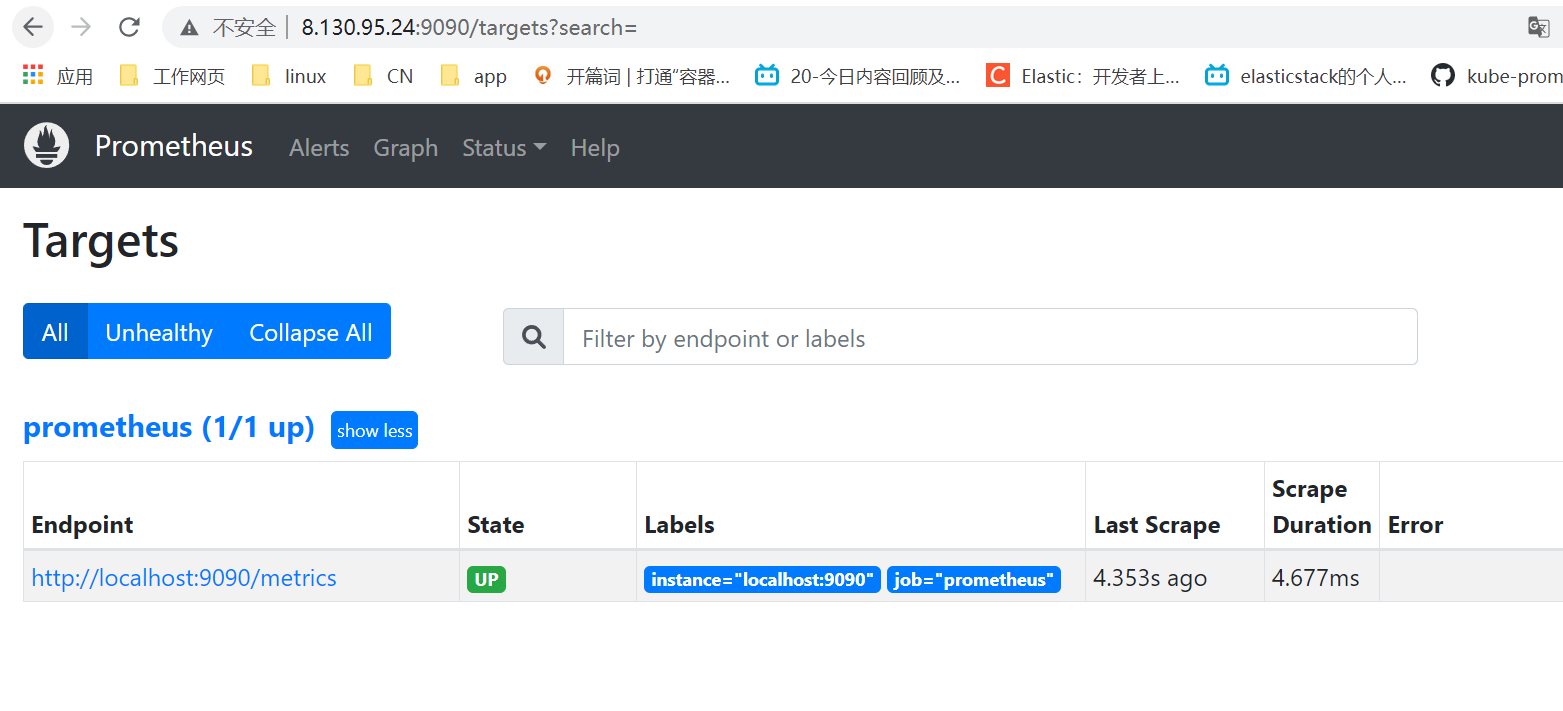Click the address bar URL

[469, 28]
